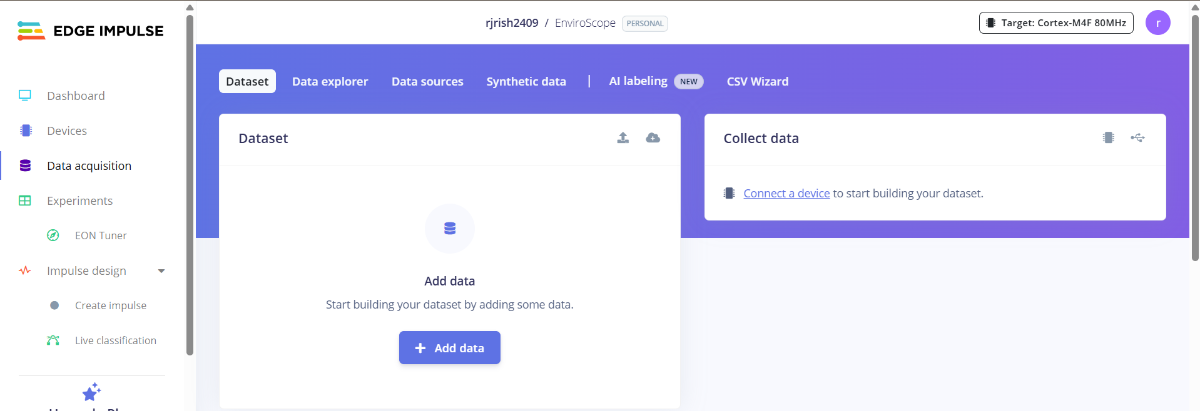Go to Devices in the sidebar
The width and height of the screenshot is (1200, 411).
tap(66, 131)
